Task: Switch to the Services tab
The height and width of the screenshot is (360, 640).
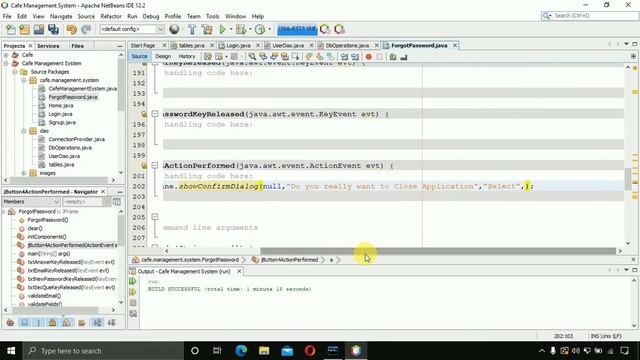Action: click(x=48, y=46)
